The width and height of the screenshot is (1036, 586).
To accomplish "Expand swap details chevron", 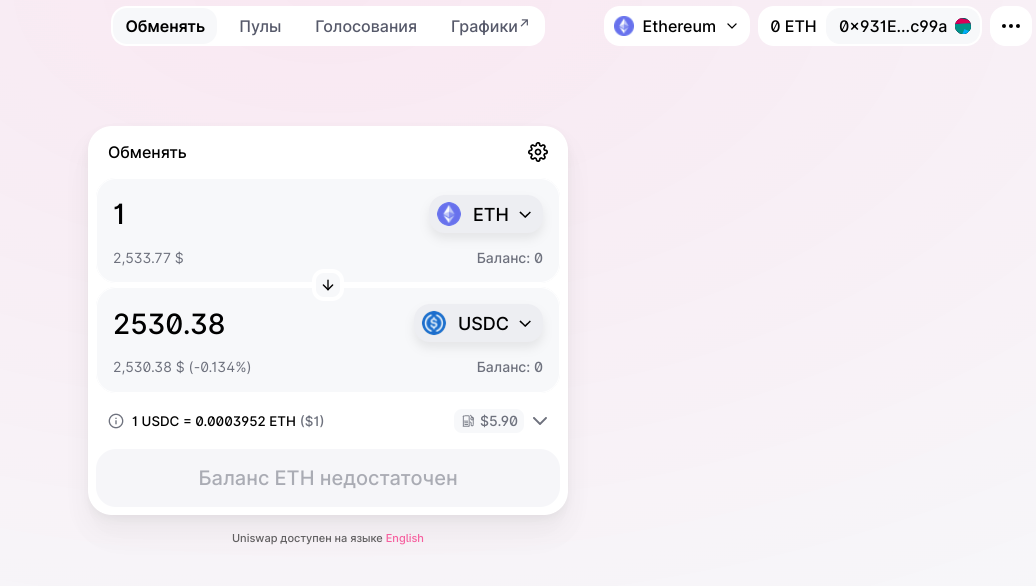I will coord(540,421).
